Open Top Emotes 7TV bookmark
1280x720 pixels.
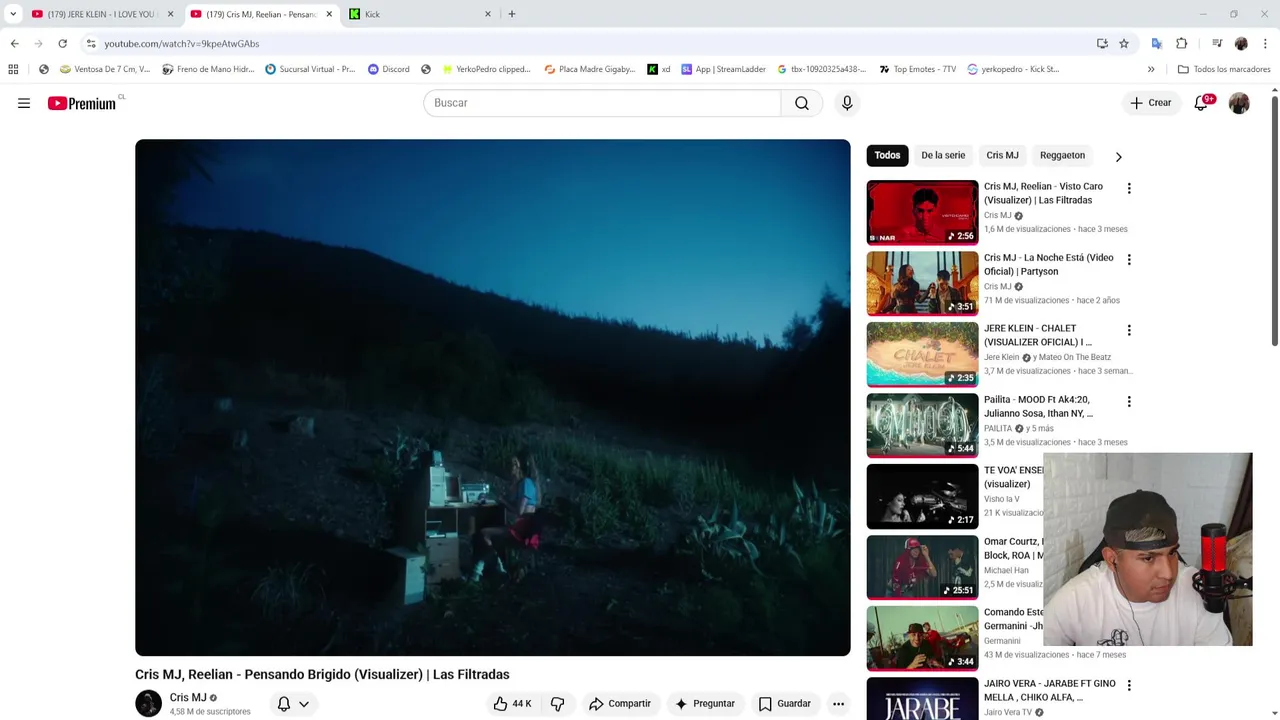point(918,69)
